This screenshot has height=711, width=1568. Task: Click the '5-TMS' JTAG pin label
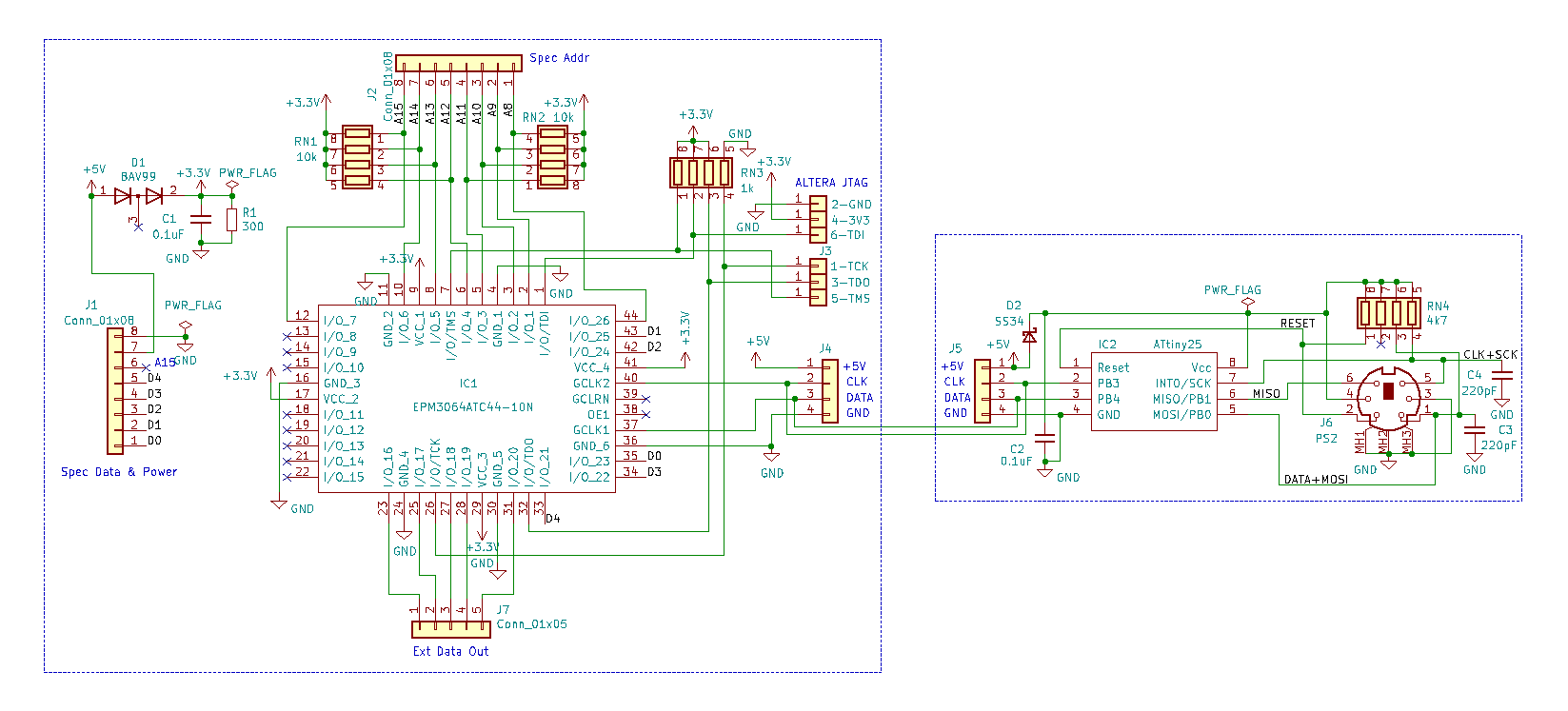click(850, 299)
